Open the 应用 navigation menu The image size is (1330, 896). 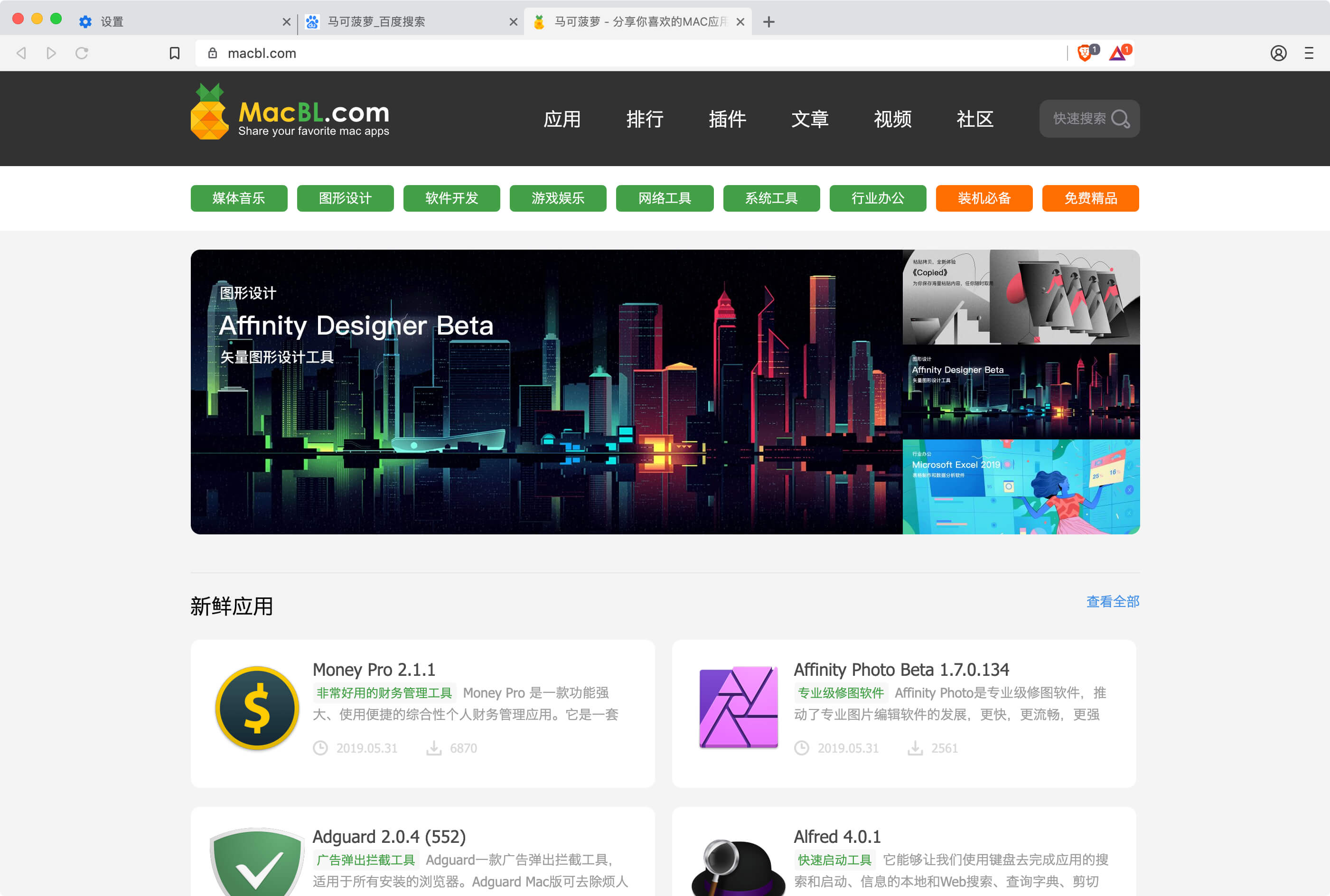pos(562,119)
